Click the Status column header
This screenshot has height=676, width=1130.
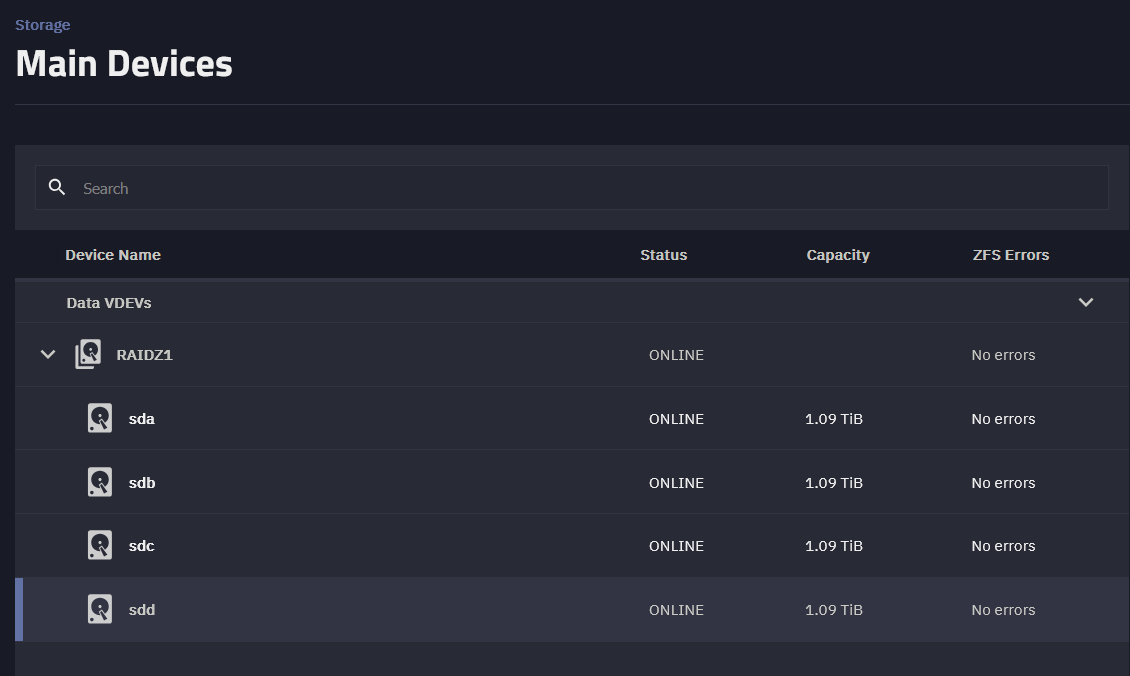664,255
